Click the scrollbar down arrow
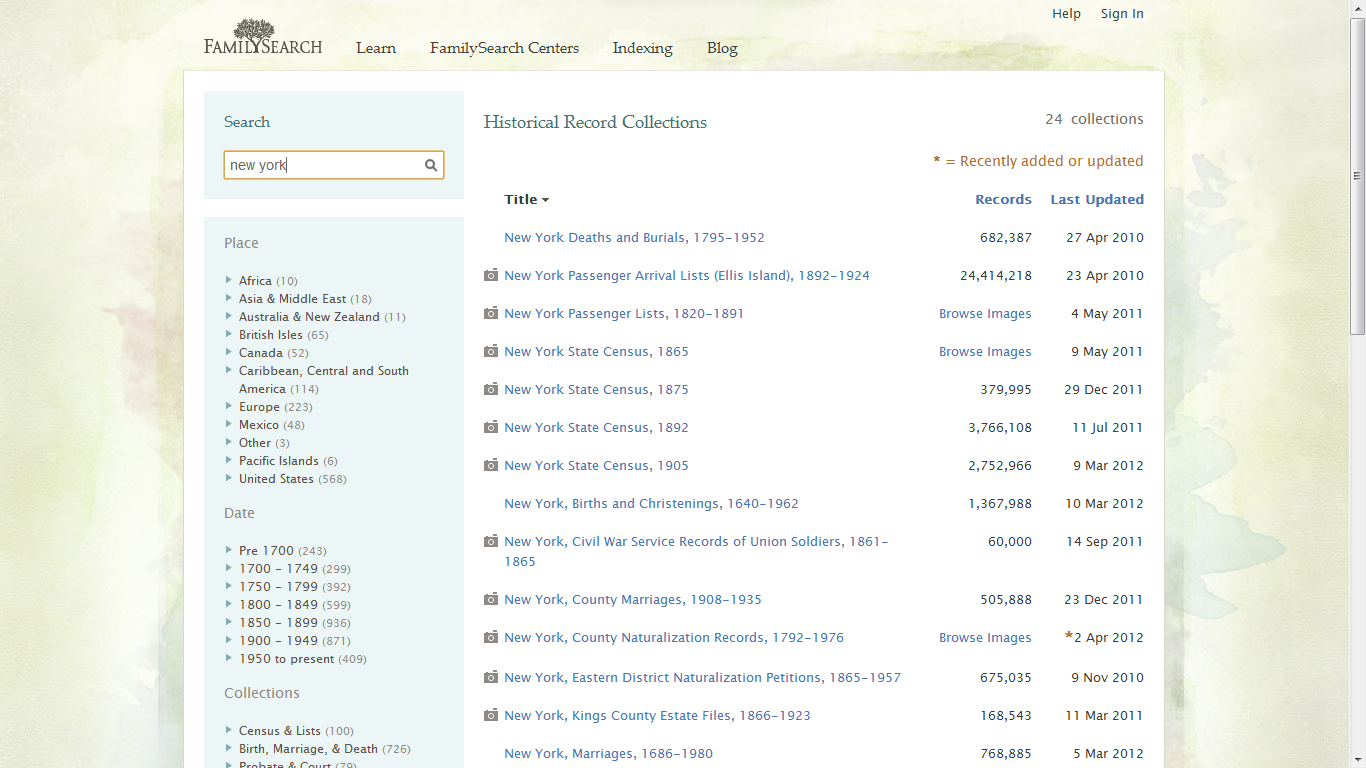This screenshot has height=768, width=1366. pyautogui.click(x=1357, y=760)
